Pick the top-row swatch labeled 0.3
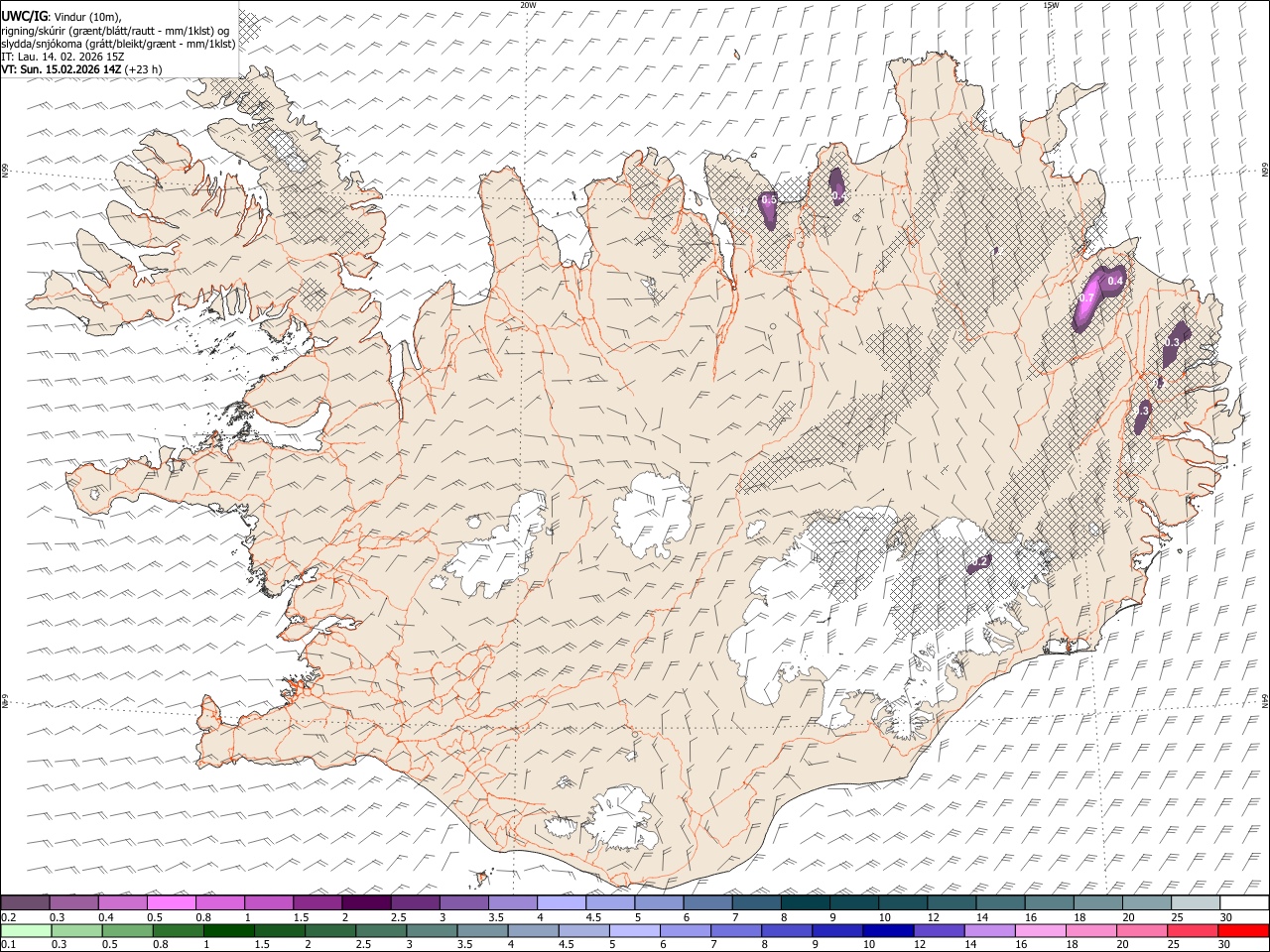Screen dimensions: 1270x952 click(73, 902)
